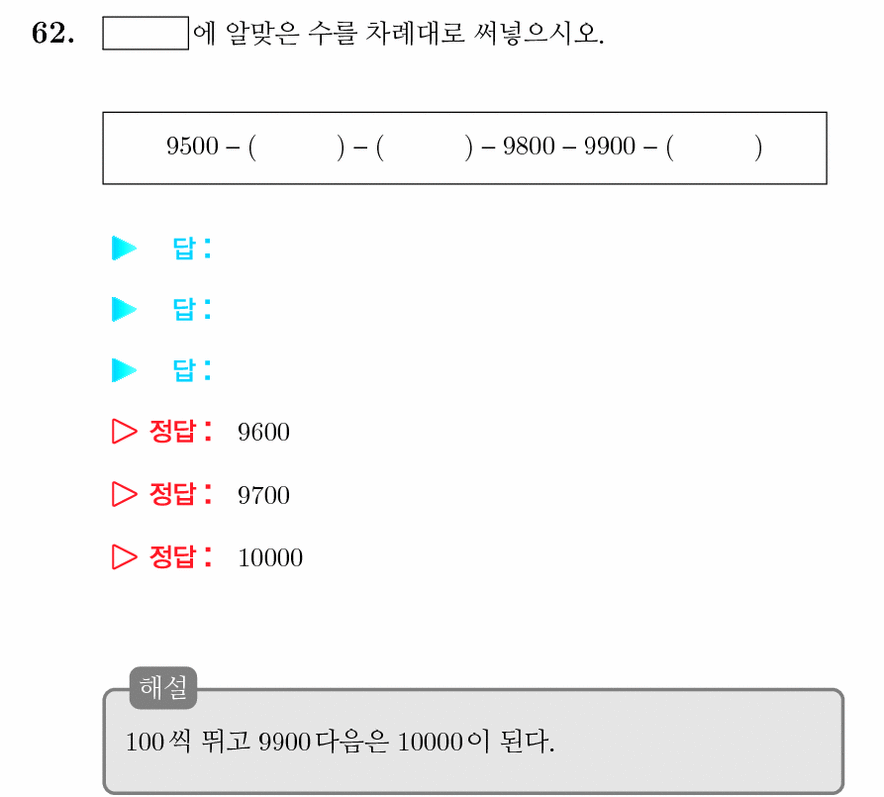
Task: Click the red outlined arrow beside 9700
Action: pyautogui.click(x=124, y=494)
